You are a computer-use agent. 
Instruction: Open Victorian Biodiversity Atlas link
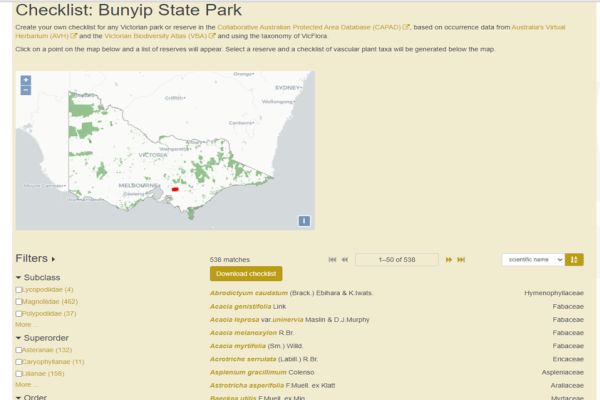point(160,36)
